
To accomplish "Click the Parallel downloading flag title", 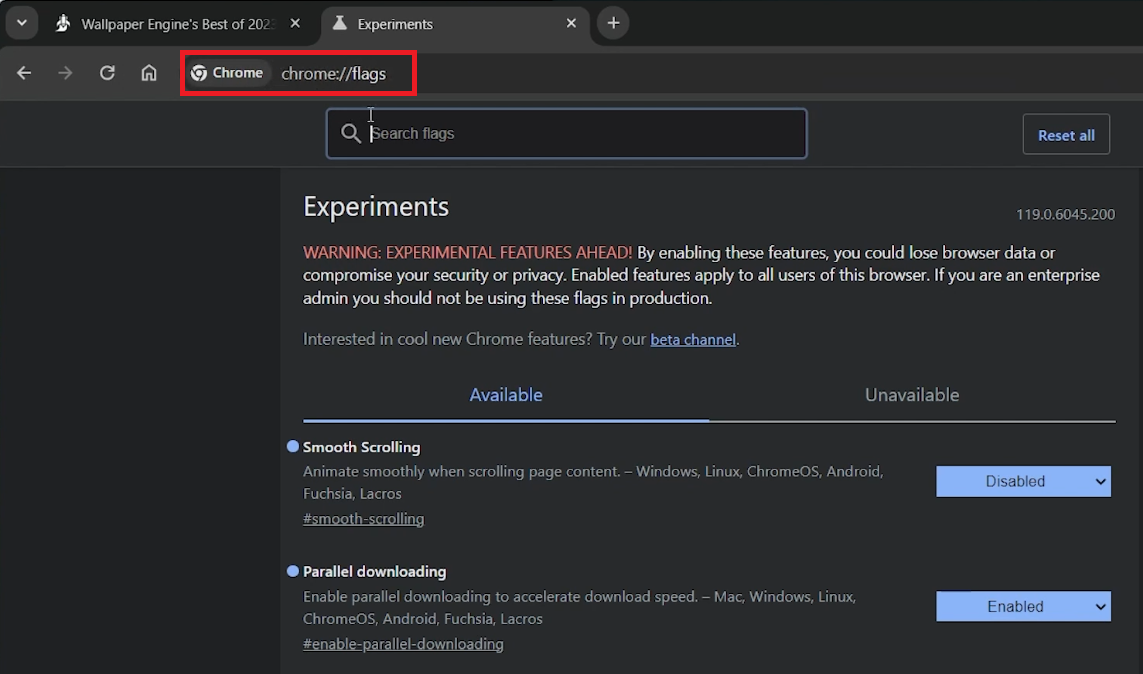I will [x=375, y=572].
